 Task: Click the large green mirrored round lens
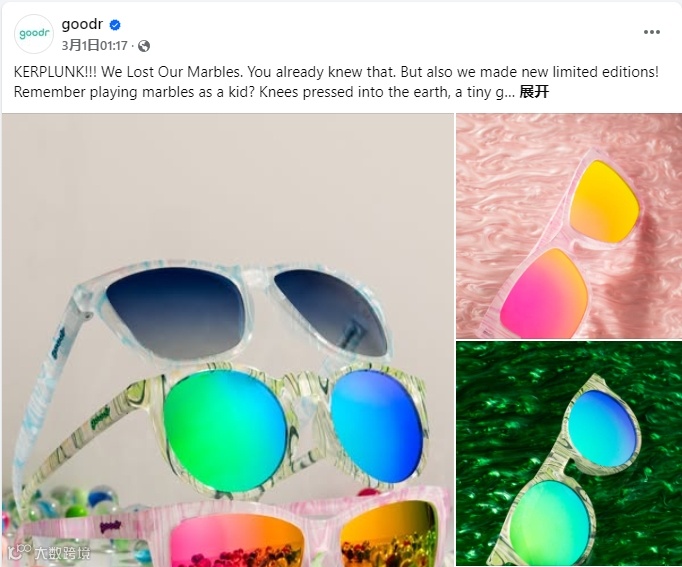coord(225,431)
